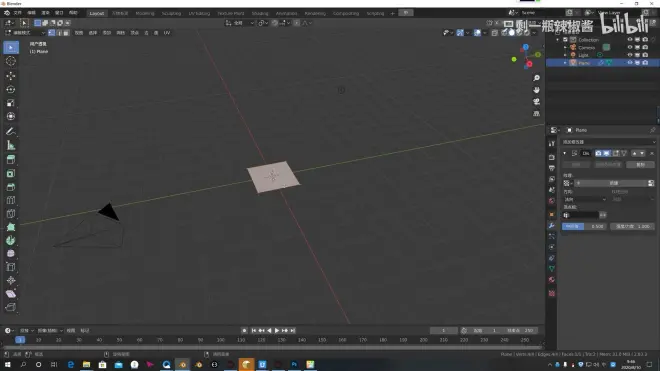Image resolution: width=660 pixels, height=371 pixels.
Task: Open the Edit Mode selector dropdown
Action: click(25, 33)
